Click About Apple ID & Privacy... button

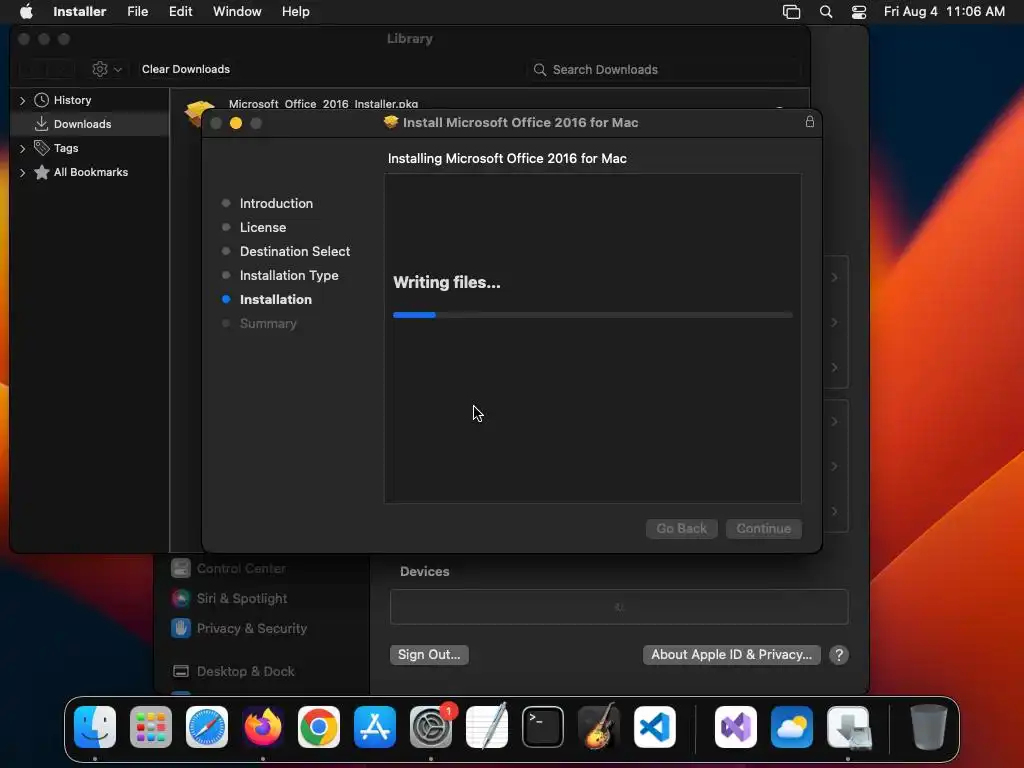tap(731, 654)
